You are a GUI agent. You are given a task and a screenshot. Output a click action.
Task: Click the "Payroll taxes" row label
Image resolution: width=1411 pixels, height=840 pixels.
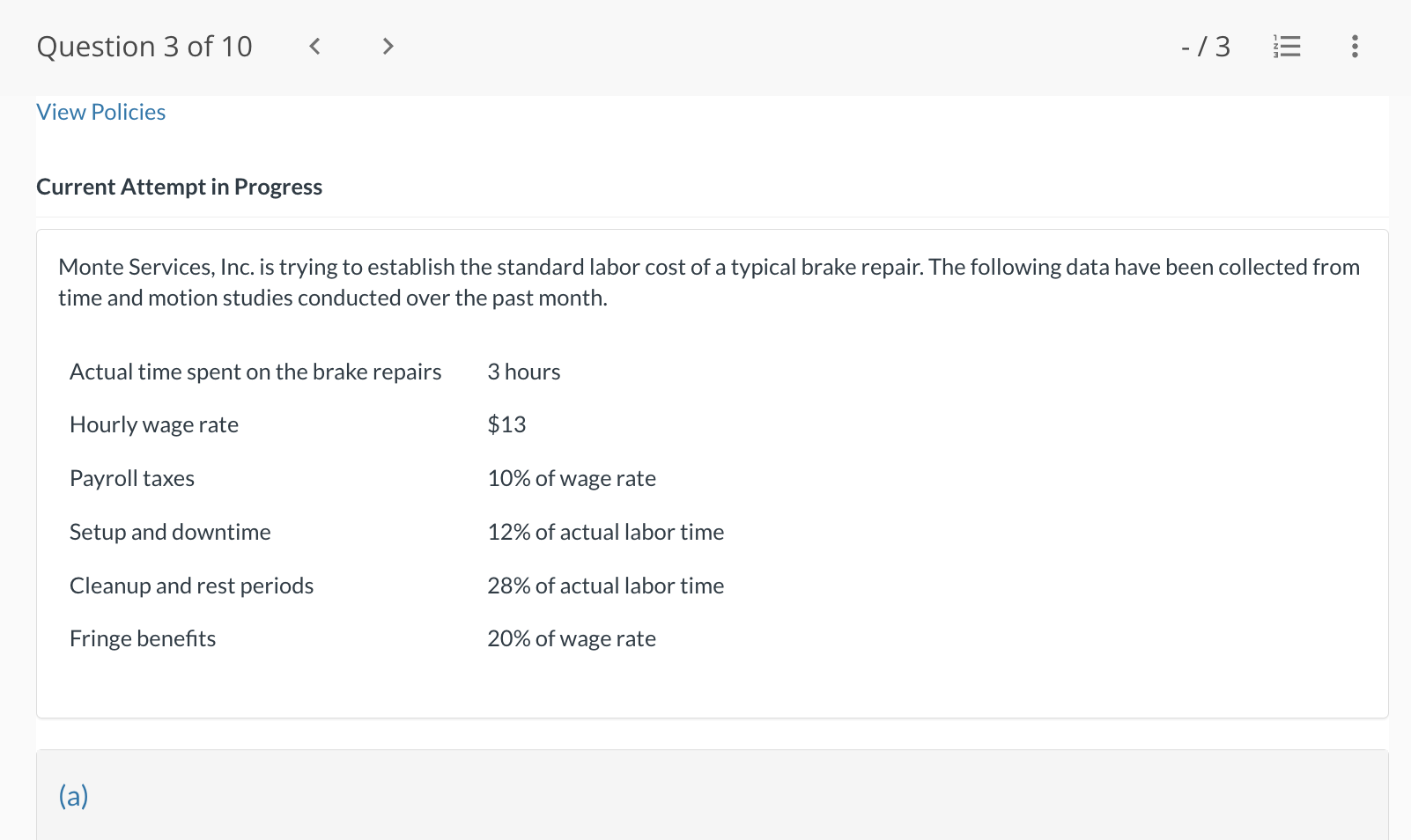(132, 478)
